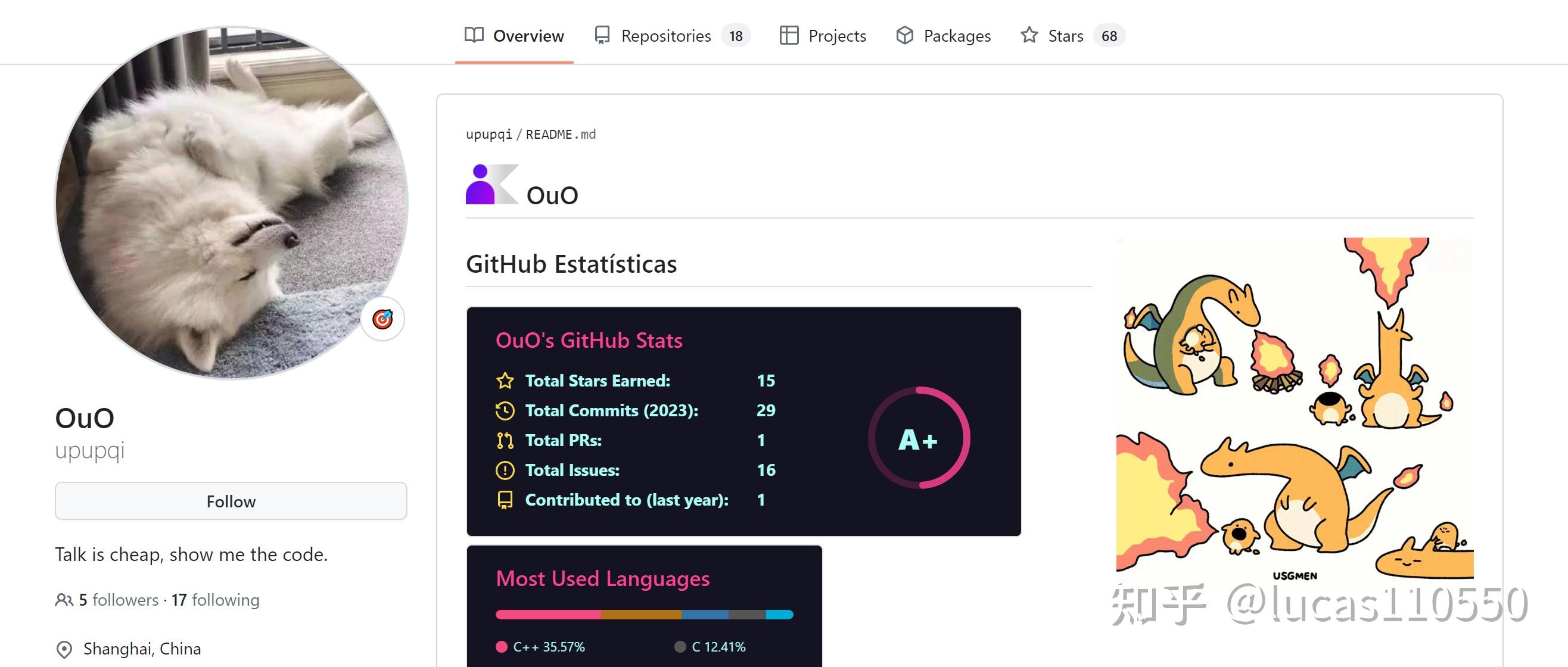Click the Stars star icon

(x=1029, y=35)
